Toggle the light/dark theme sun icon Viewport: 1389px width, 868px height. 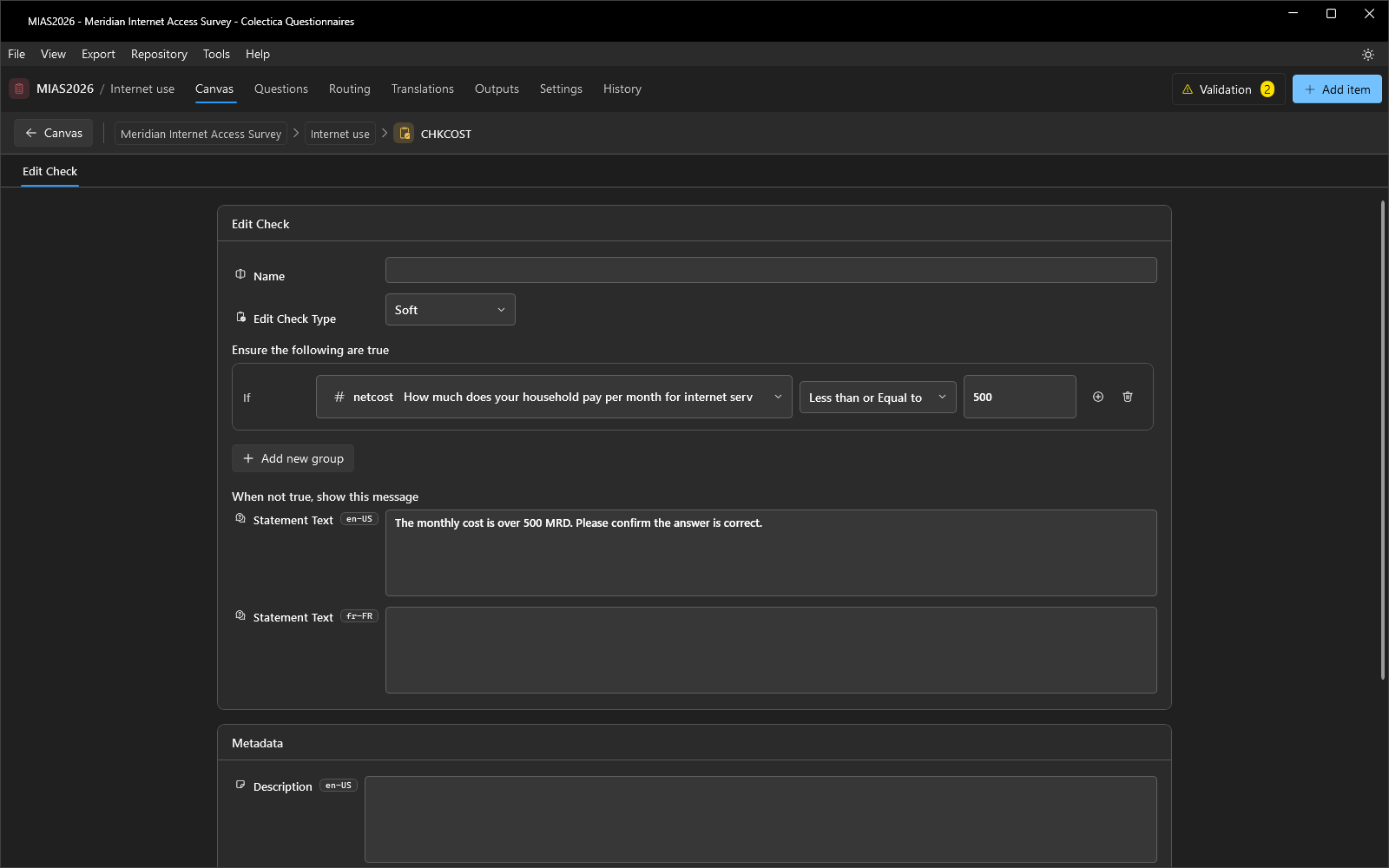(x=1368, y=55)
